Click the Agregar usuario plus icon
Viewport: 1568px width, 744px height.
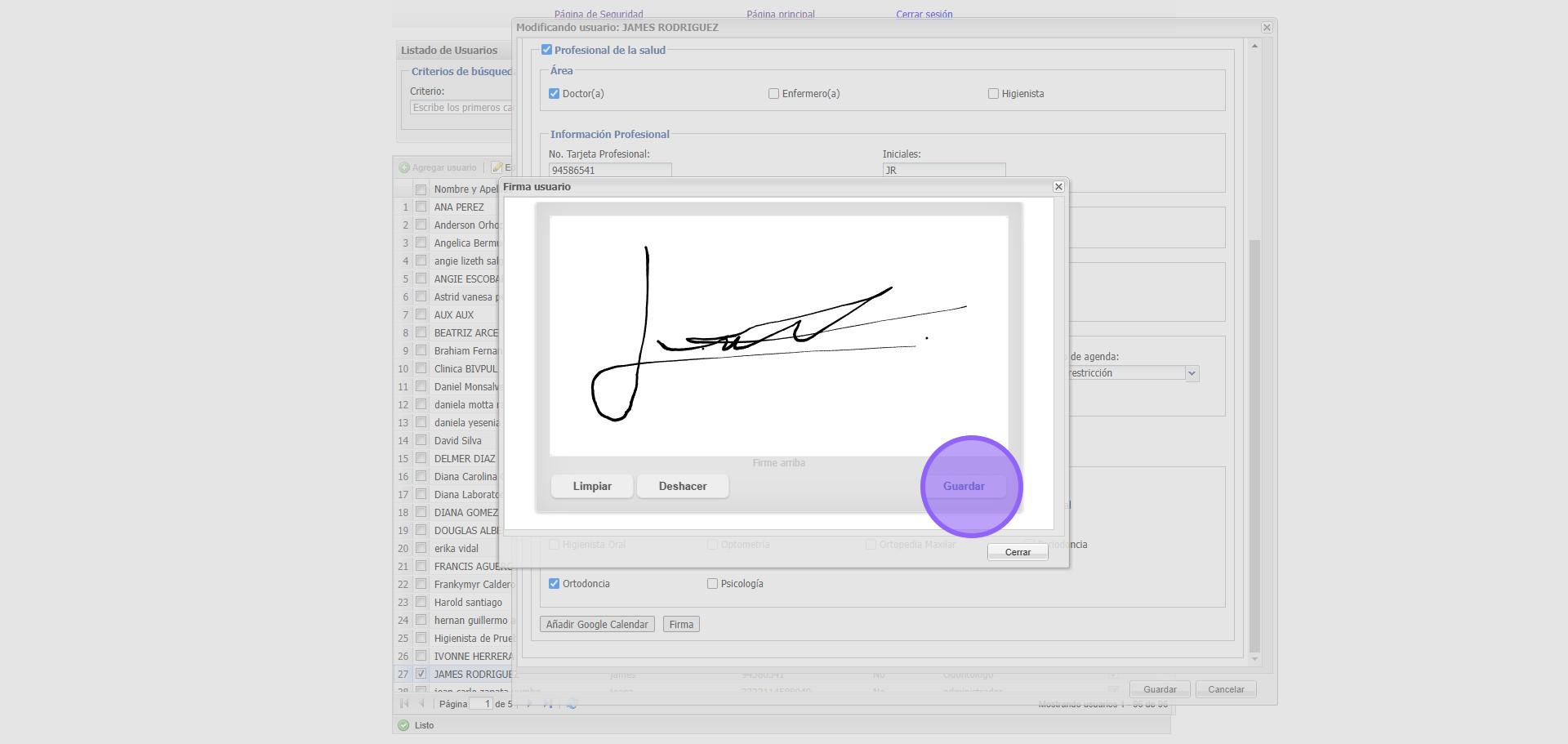(x=404, y=168)
